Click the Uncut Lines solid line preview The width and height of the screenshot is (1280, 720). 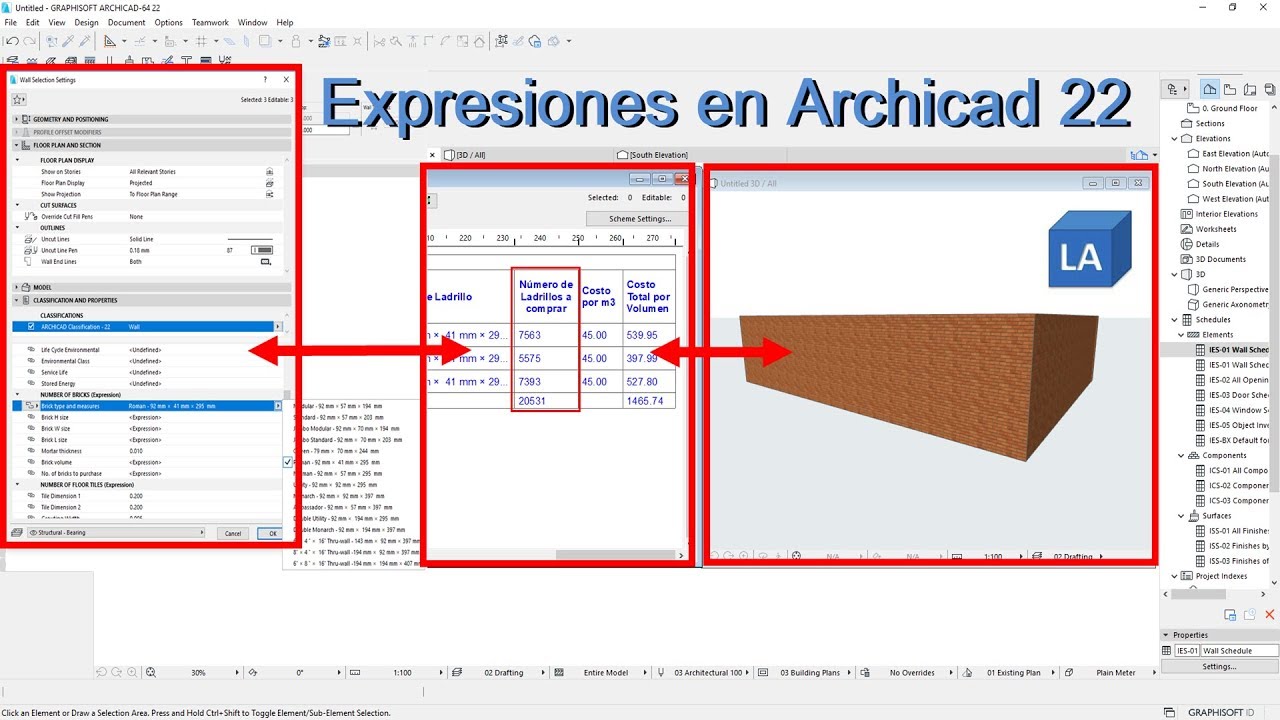(x=250, y=239)
